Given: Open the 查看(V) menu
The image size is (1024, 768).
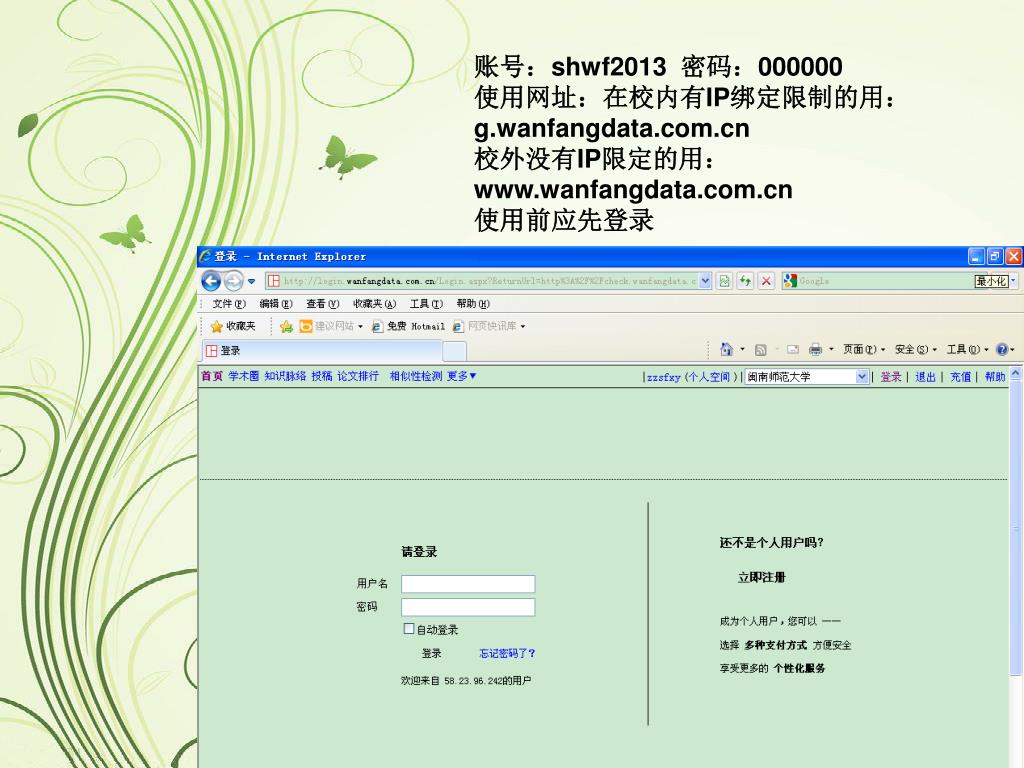Looking at the screenshot, I should tap(323, 304).
